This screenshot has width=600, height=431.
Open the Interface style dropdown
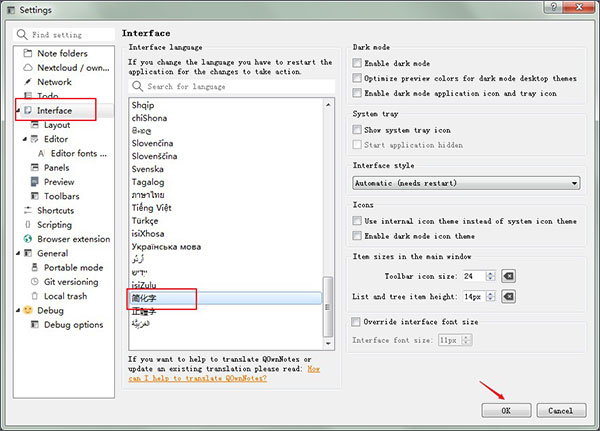[x=466, y=183]
